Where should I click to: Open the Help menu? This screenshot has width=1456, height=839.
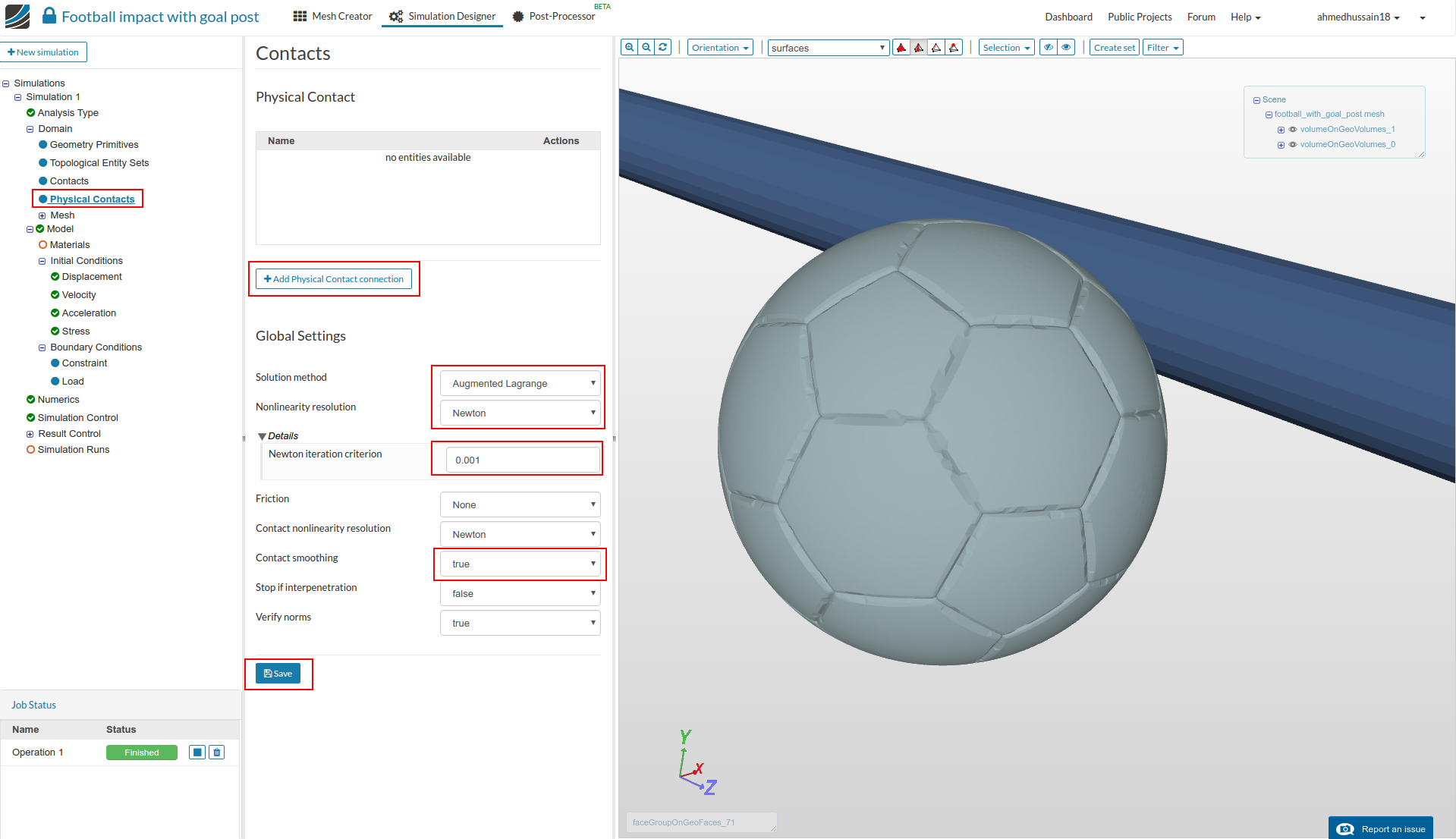pos(1245,17)
